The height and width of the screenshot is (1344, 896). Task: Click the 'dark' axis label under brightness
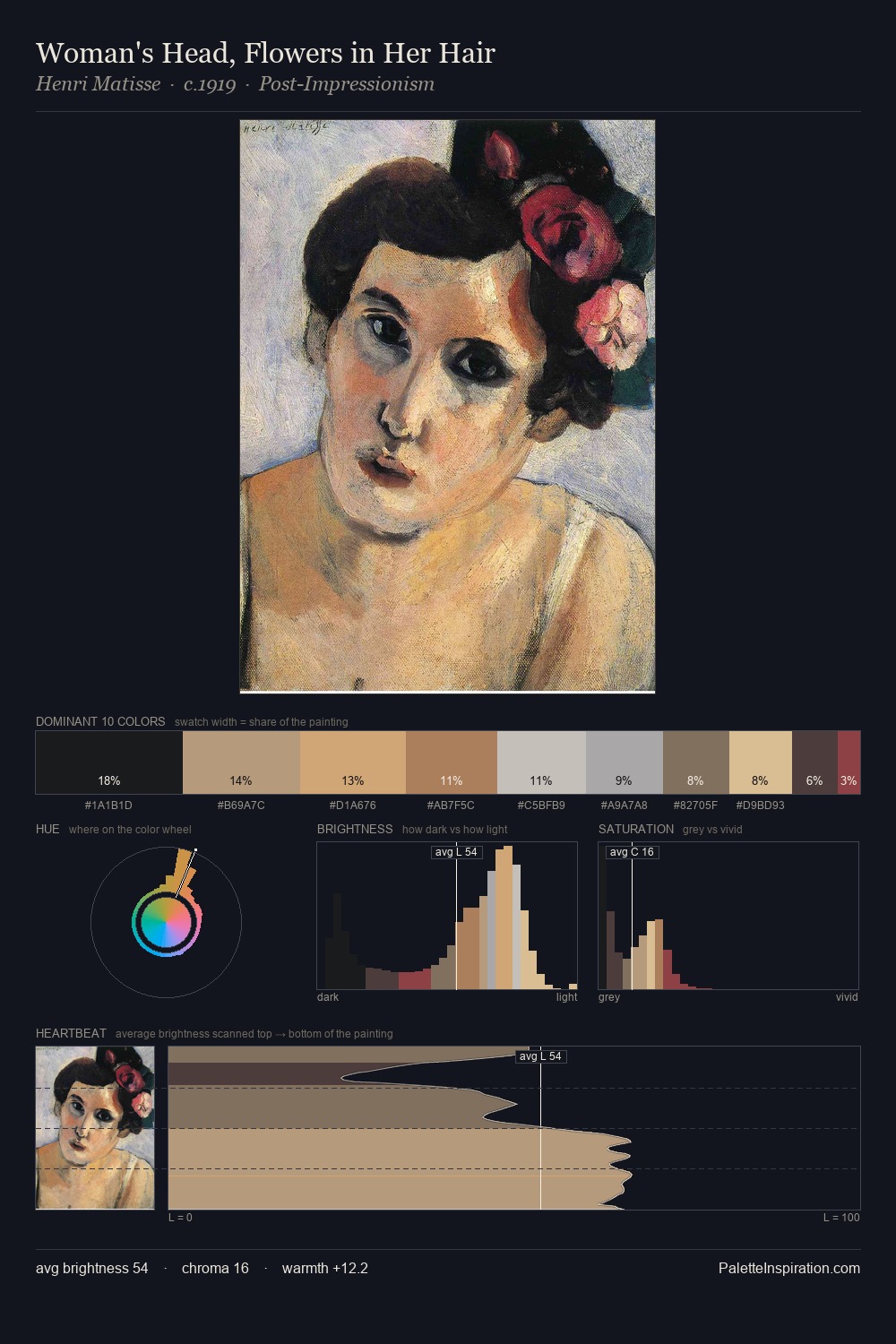tap(328, 997)
